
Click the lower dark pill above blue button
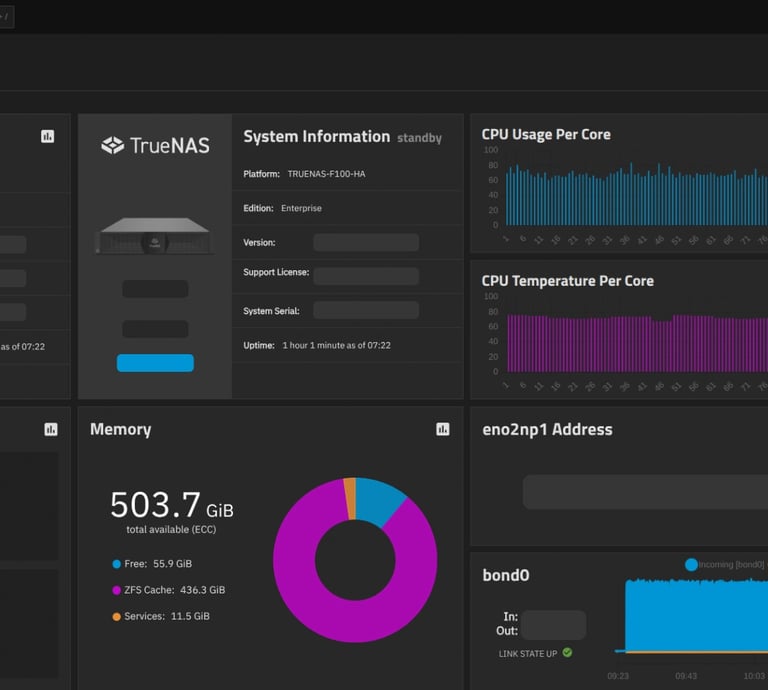click(x=155, y=329)
